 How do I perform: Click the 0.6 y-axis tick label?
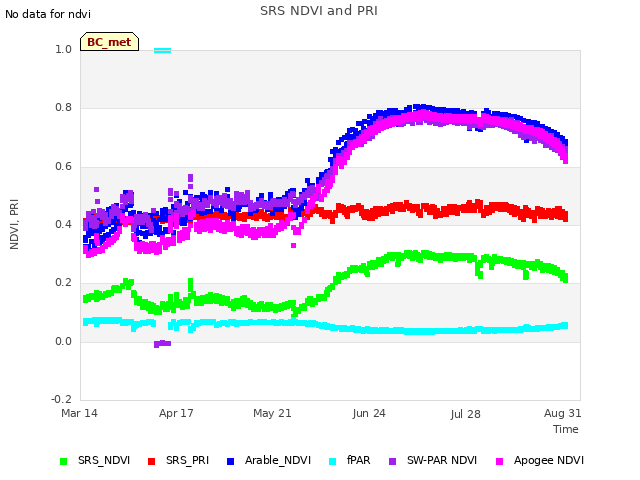point(64,167)
